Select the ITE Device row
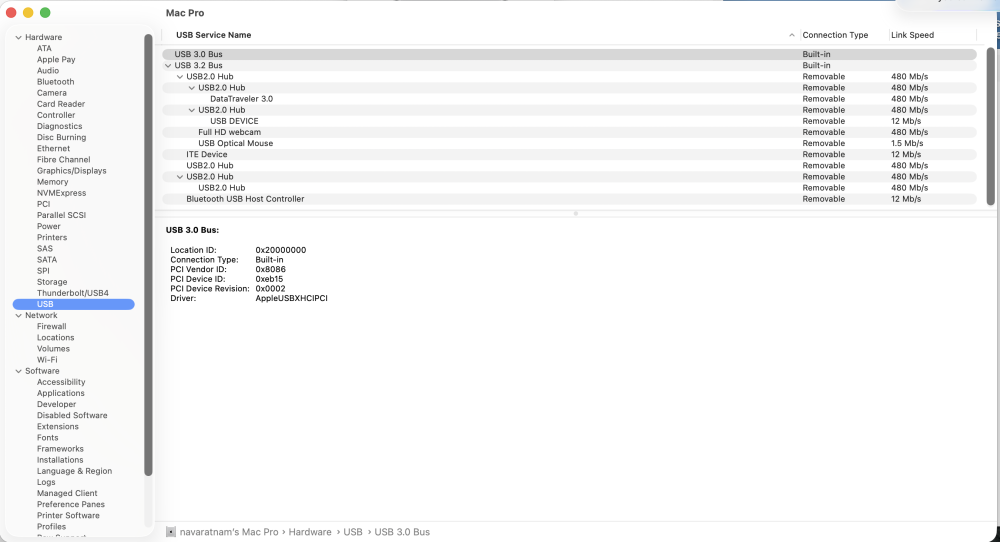1000x542 pixels. 569,154
